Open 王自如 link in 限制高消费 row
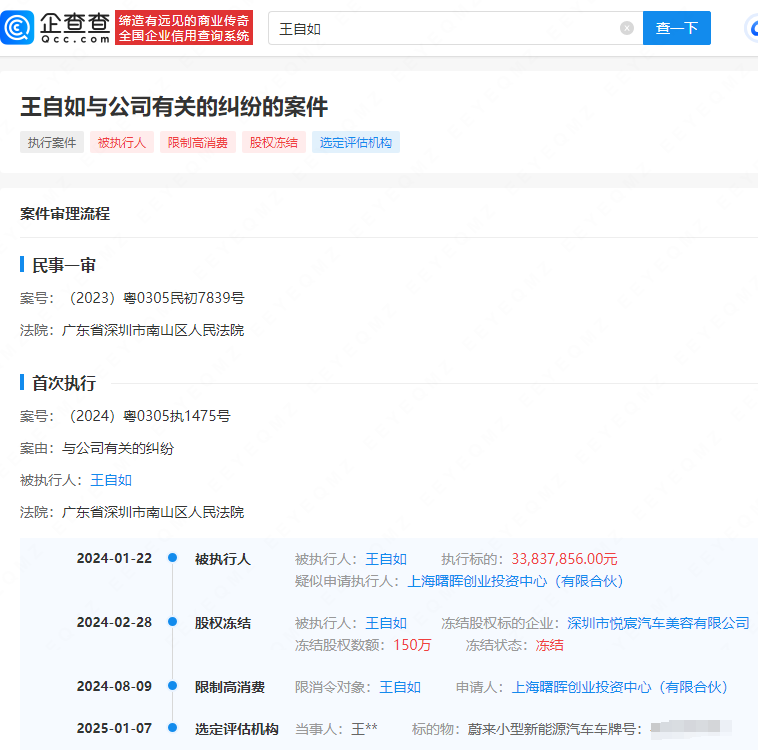Viewport: 758px width, 753px height. (400, 687)
